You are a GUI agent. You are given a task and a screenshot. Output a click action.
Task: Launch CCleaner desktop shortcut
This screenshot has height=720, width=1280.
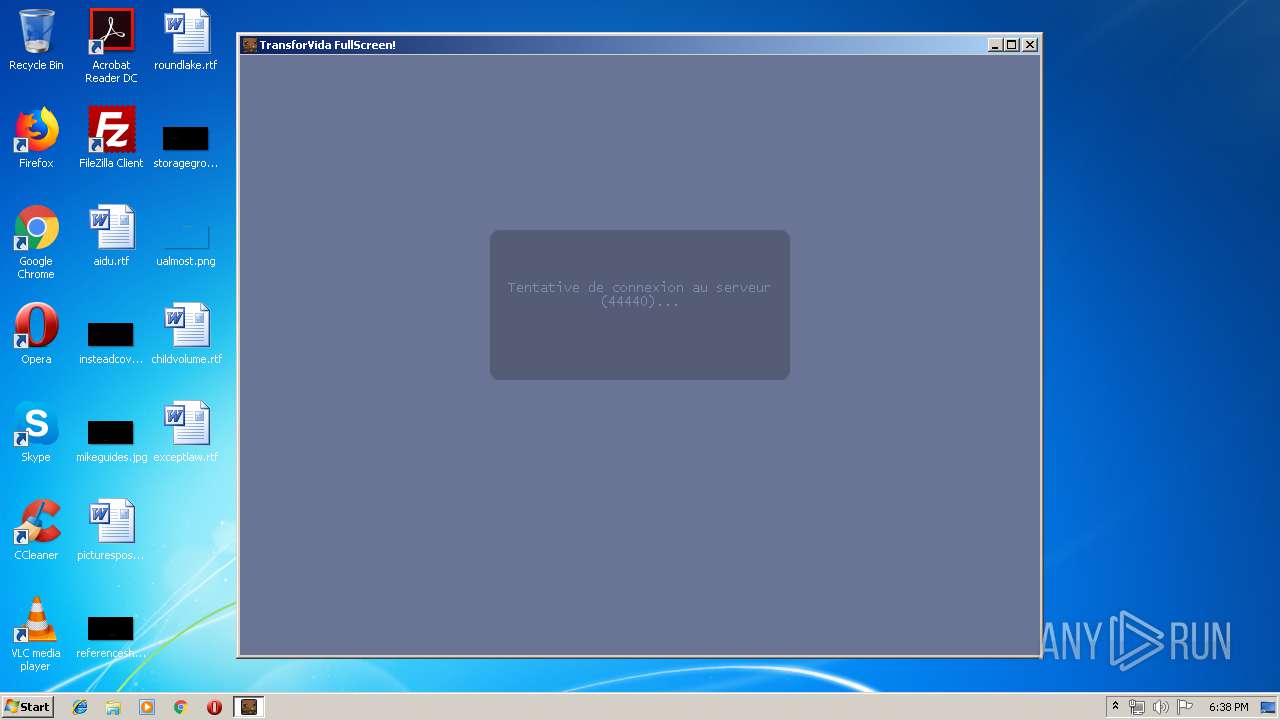pos(36,530)
